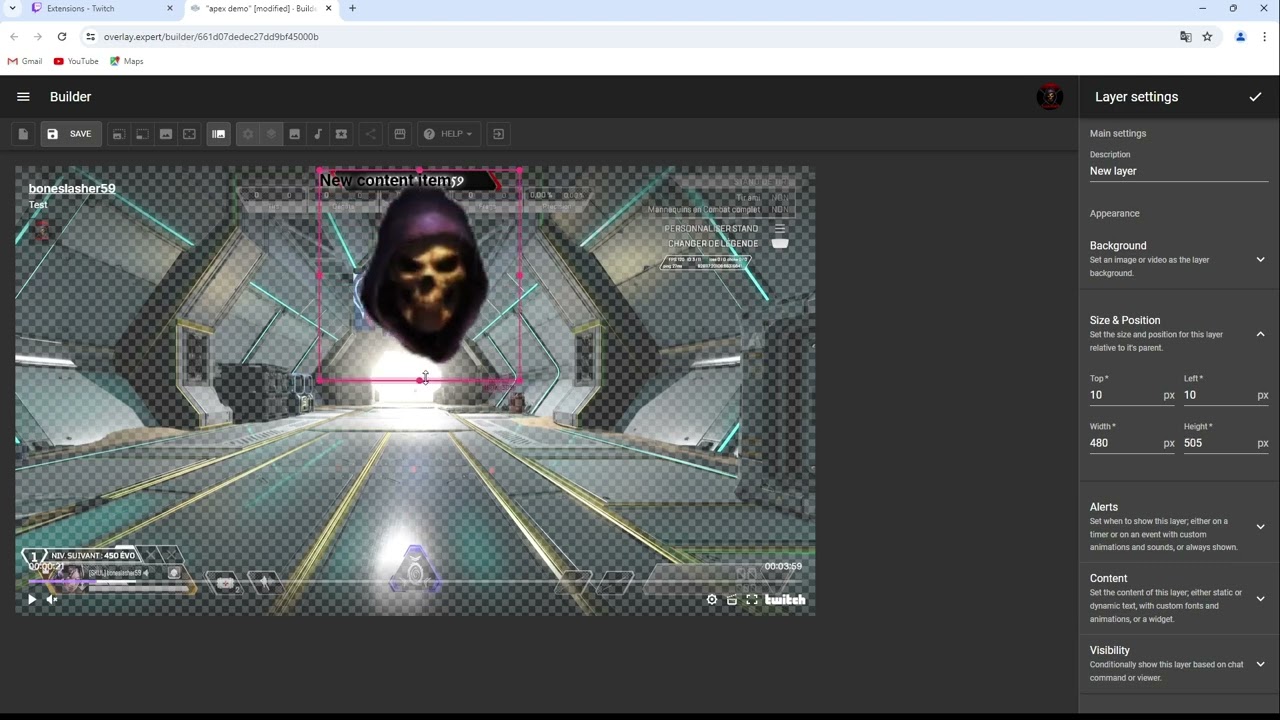Open the hamburger navigation menu

click(23, 97)
